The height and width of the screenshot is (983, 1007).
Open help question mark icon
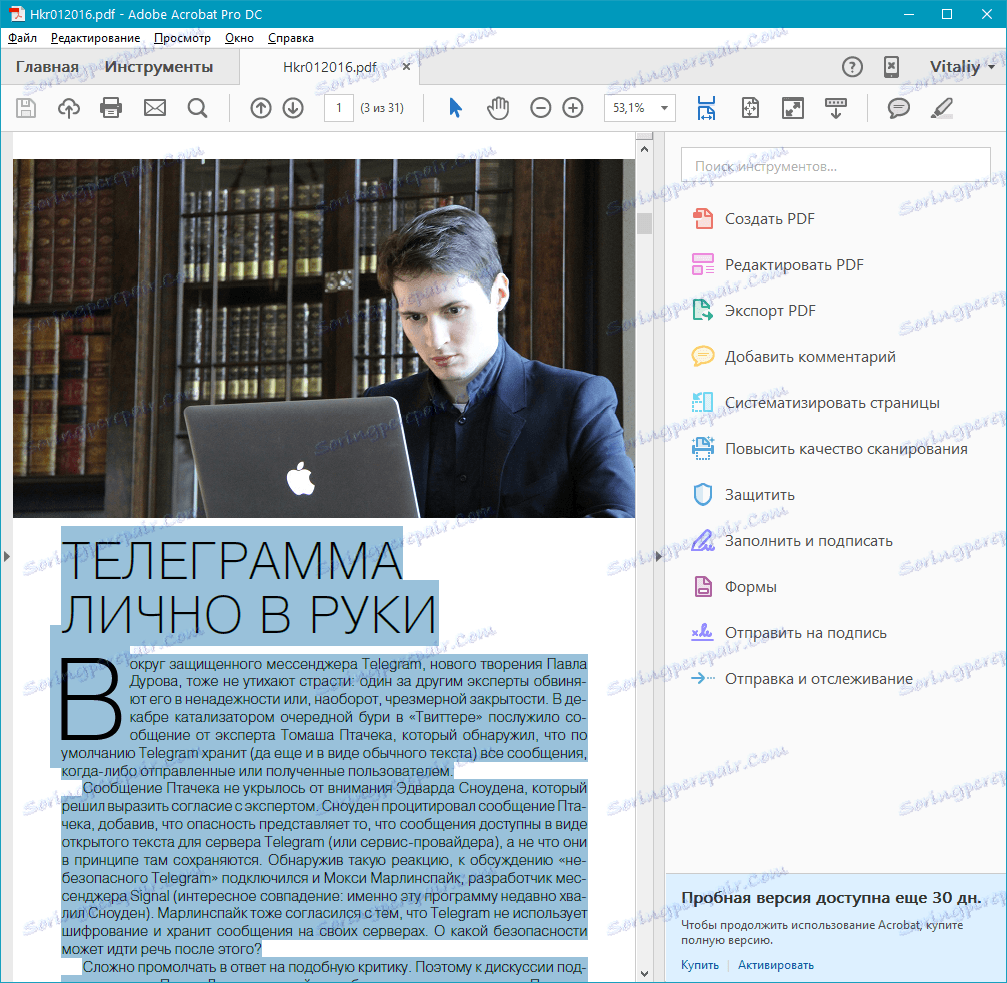pos(852,67)
